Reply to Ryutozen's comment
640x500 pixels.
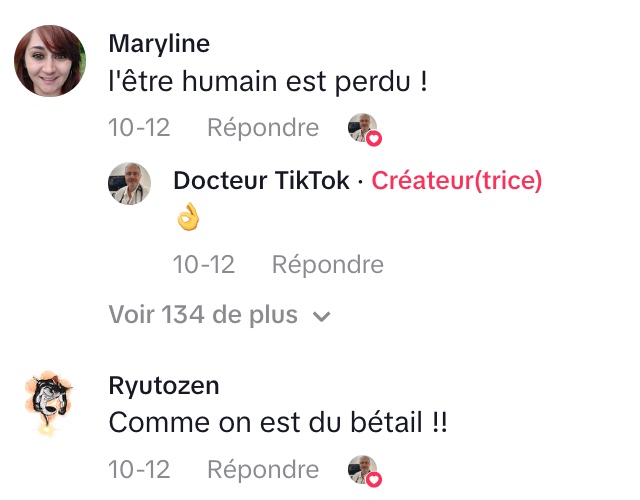(x=263, y=469)
